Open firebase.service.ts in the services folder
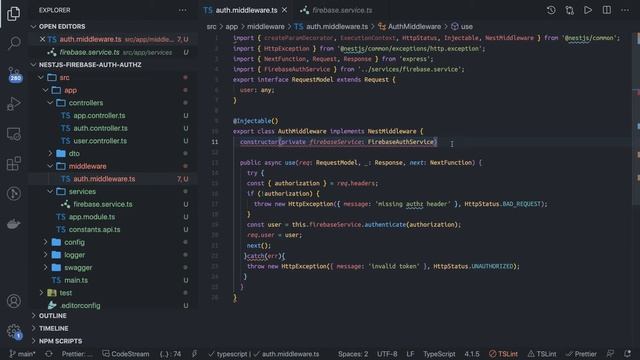The height and width of the screenshot is (360, 640). [102, 204]
